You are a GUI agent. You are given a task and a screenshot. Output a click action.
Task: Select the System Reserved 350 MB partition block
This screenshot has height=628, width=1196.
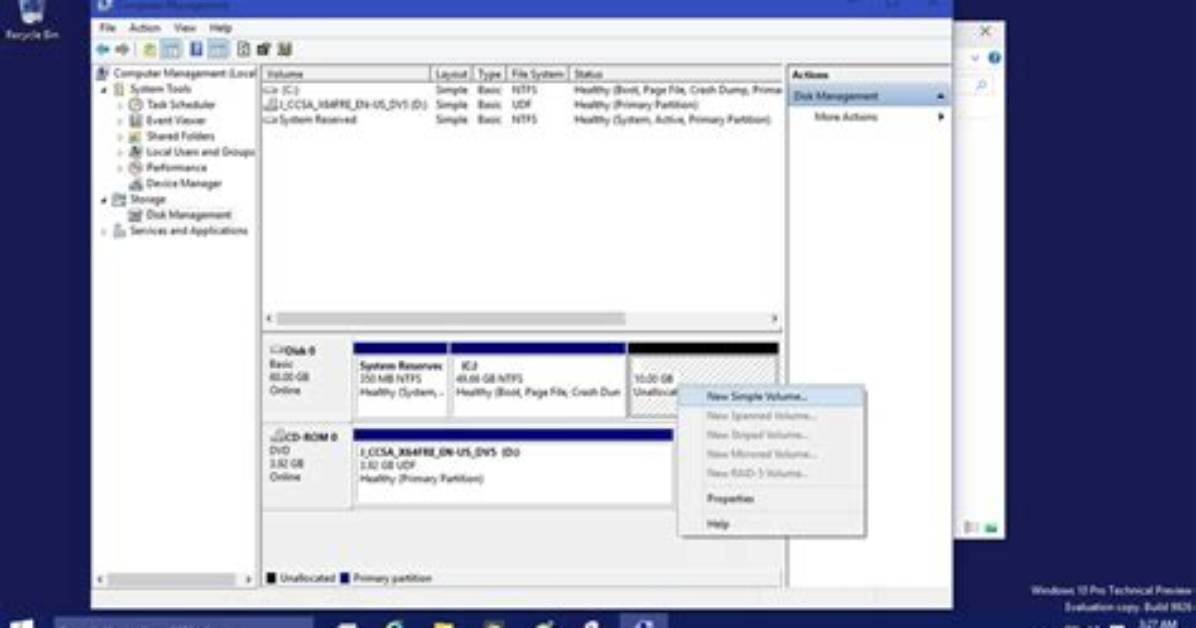click(x=400, y=380)
